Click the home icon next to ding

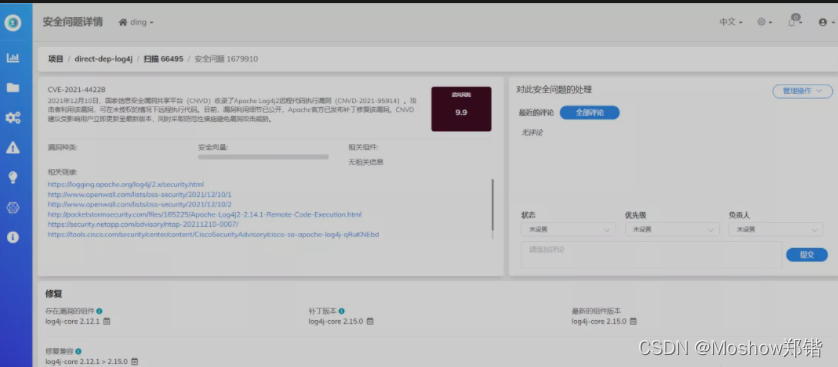click(123, 22)
